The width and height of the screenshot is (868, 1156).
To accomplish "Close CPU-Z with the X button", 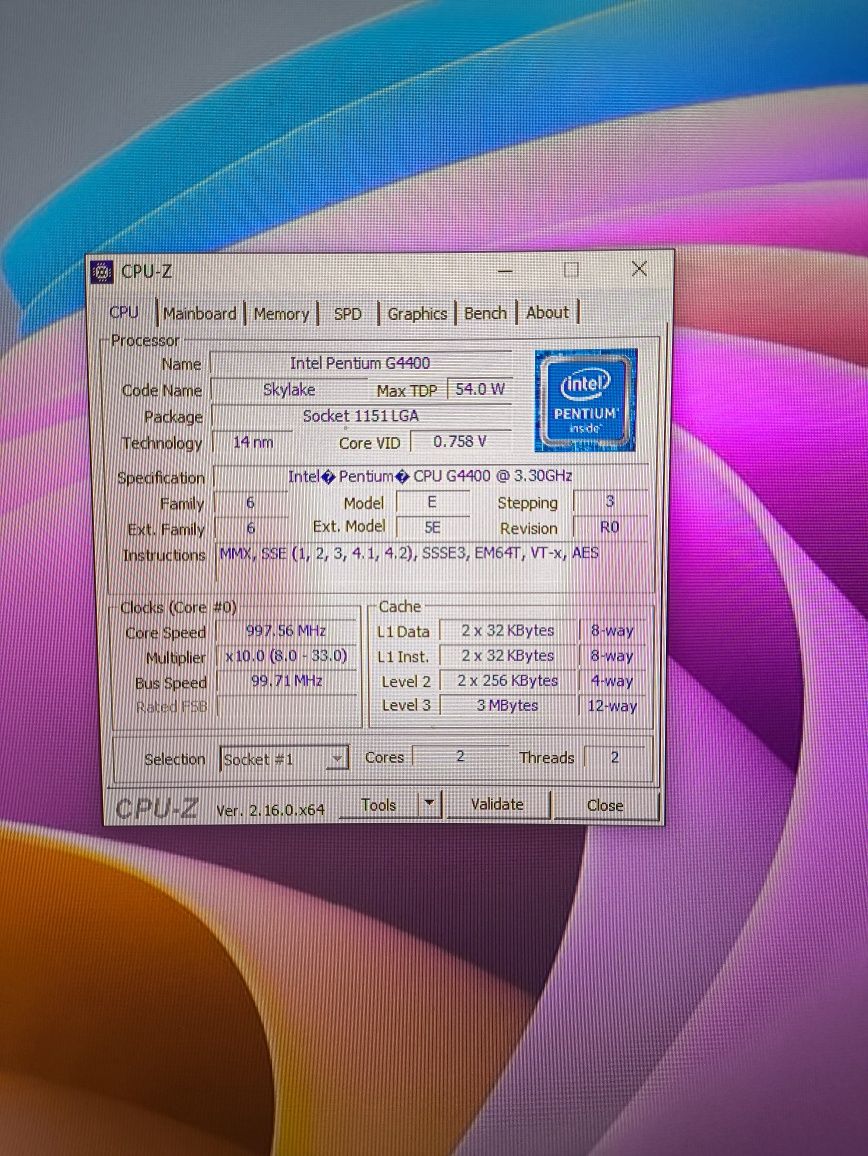I will tap(639, 269).
